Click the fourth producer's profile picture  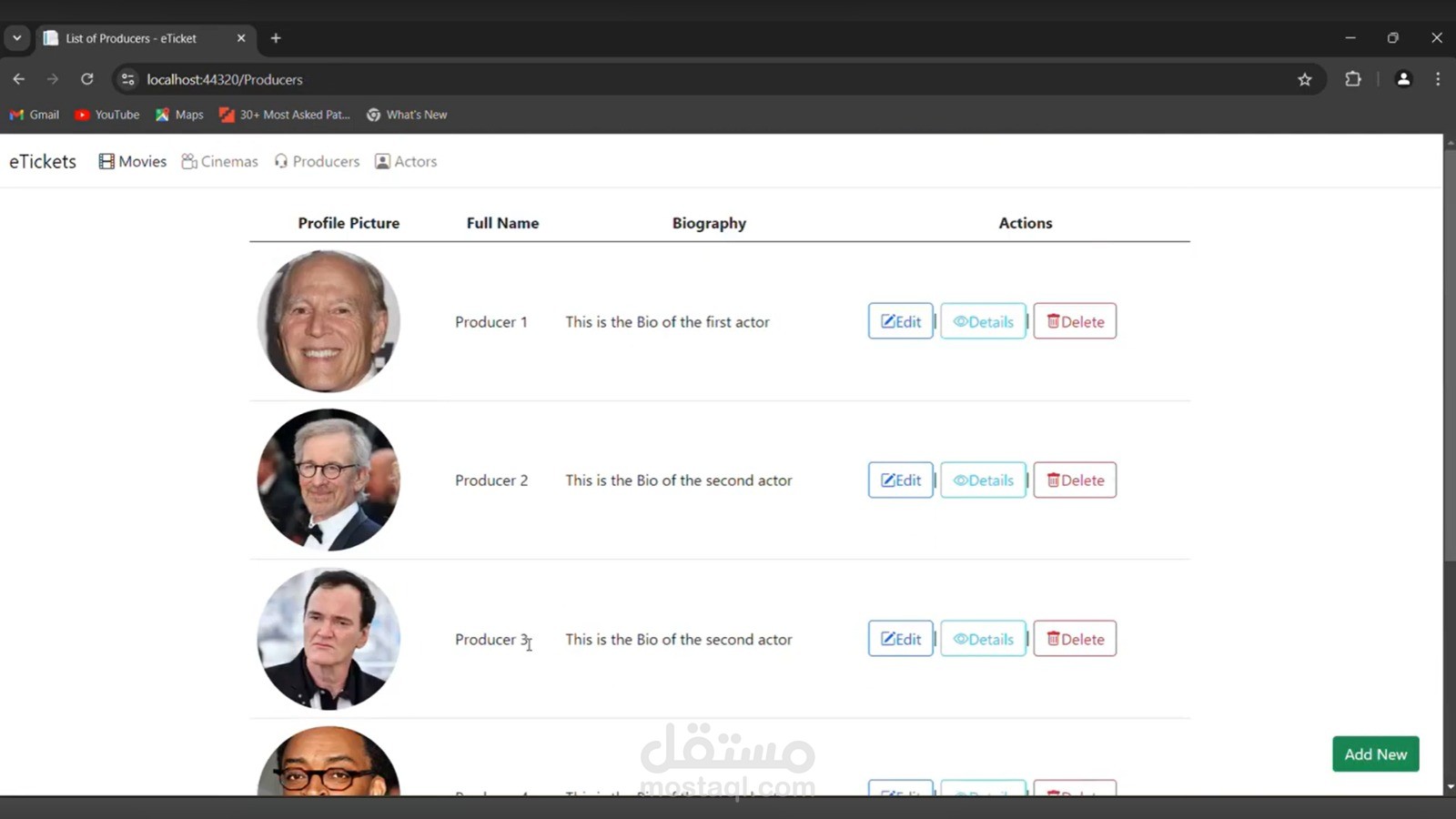click(329, 762)
